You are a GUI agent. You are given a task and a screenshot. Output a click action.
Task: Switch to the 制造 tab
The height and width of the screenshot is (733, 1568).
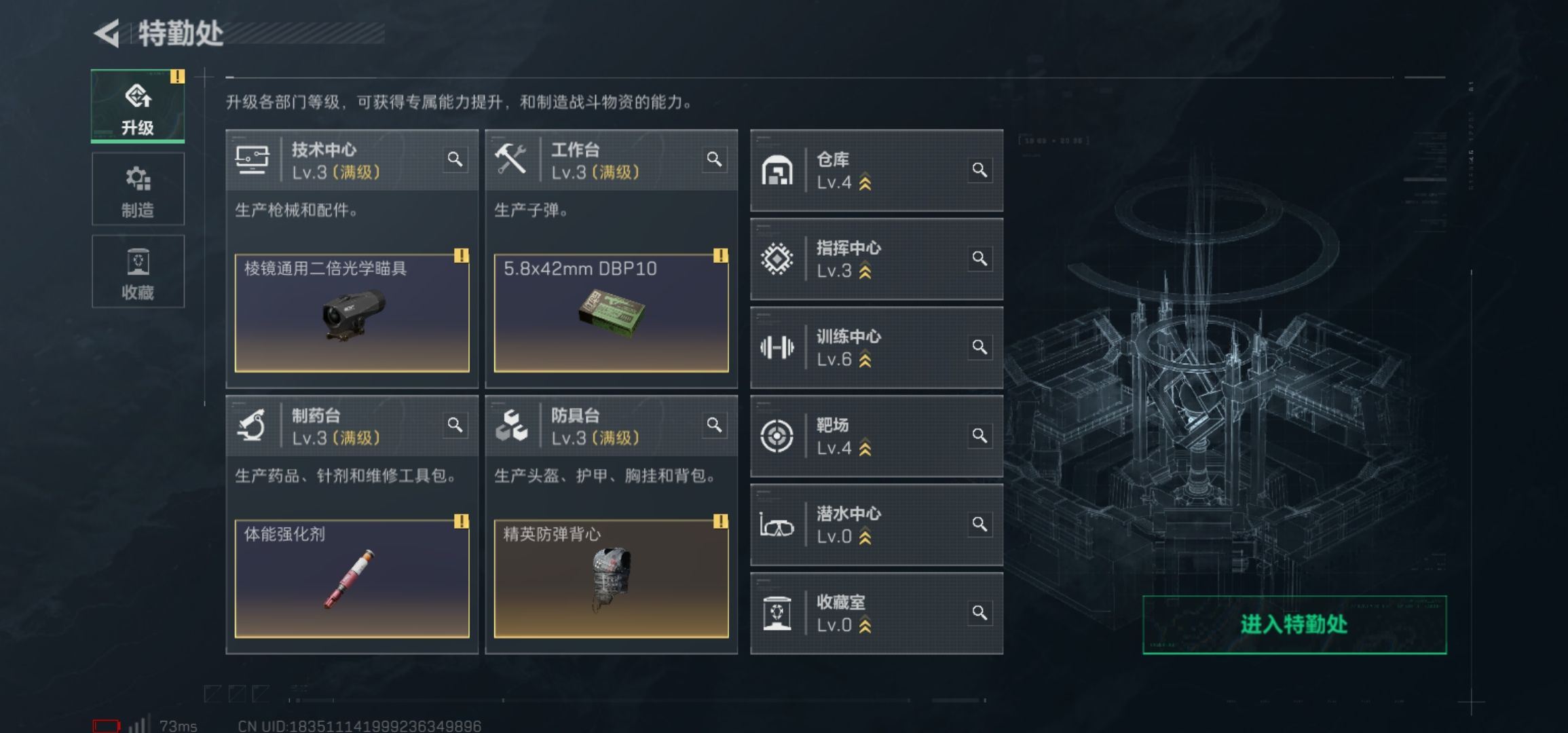(138, 189)
